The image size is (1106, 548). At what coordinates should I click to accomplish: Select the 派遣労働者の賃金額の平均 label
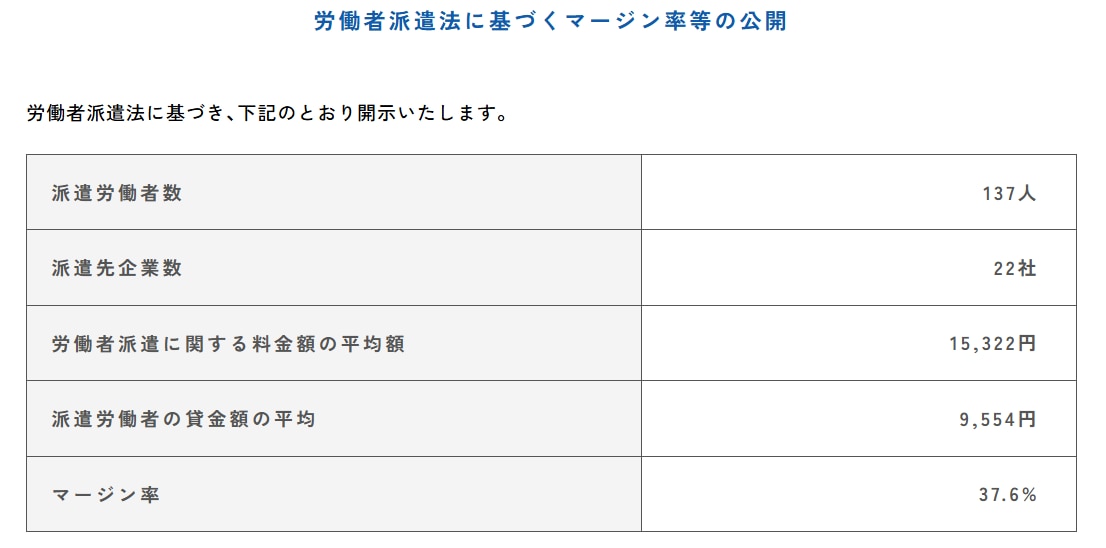[184, 419]
